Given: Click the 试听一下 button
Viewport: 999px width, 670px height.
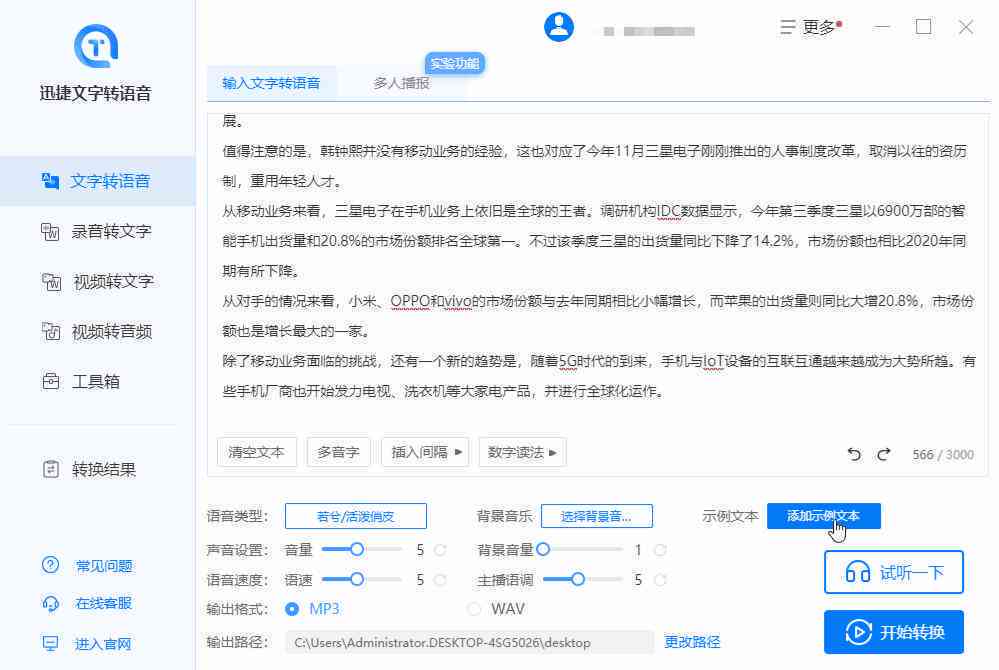Looking at the screenshot, I should 893,573.
